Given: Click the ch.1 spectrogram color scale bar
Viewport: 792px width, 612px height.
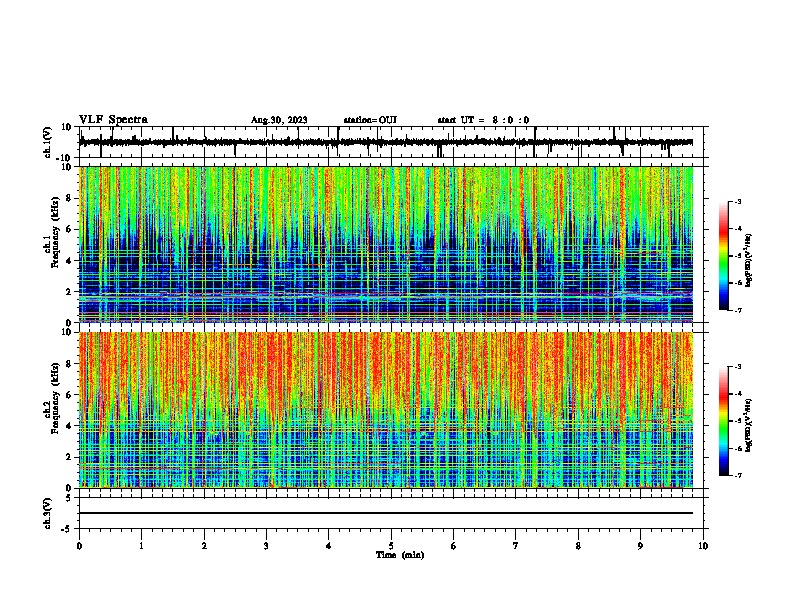Looking at the screenshot, I should (x=723, y=256).
